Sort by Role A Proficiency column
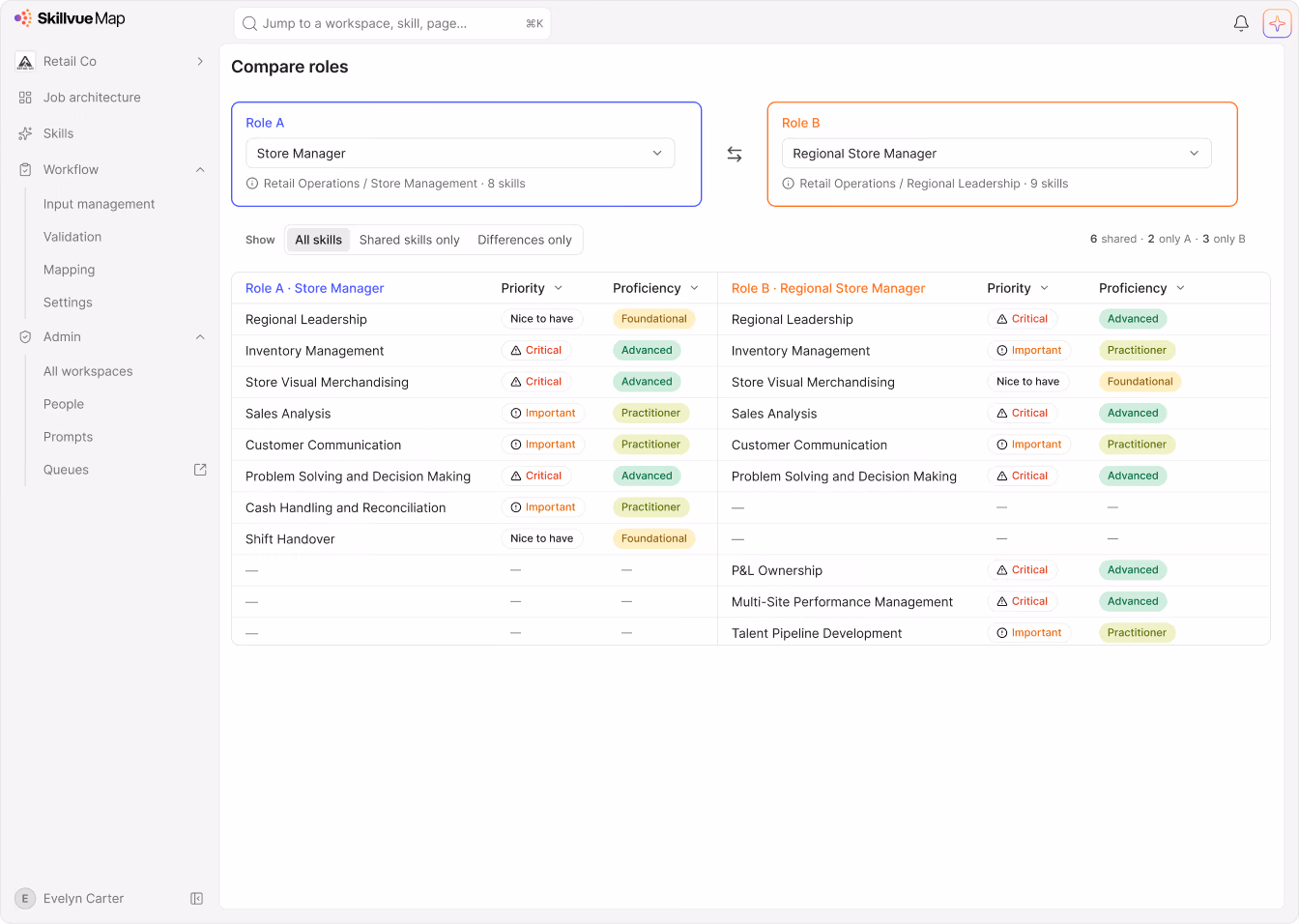1299x924 pixels. 655,288
